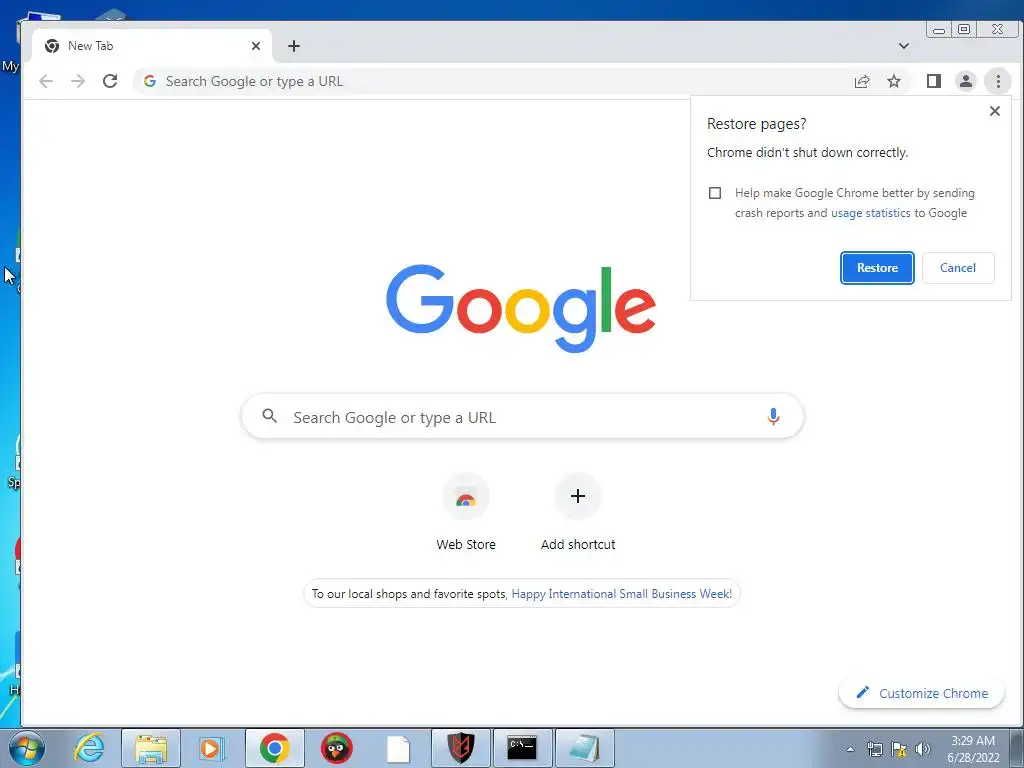Click the magnifier icon in search box
The image size is (1024, 768).
pyautogui.click(x=269, y=415)
